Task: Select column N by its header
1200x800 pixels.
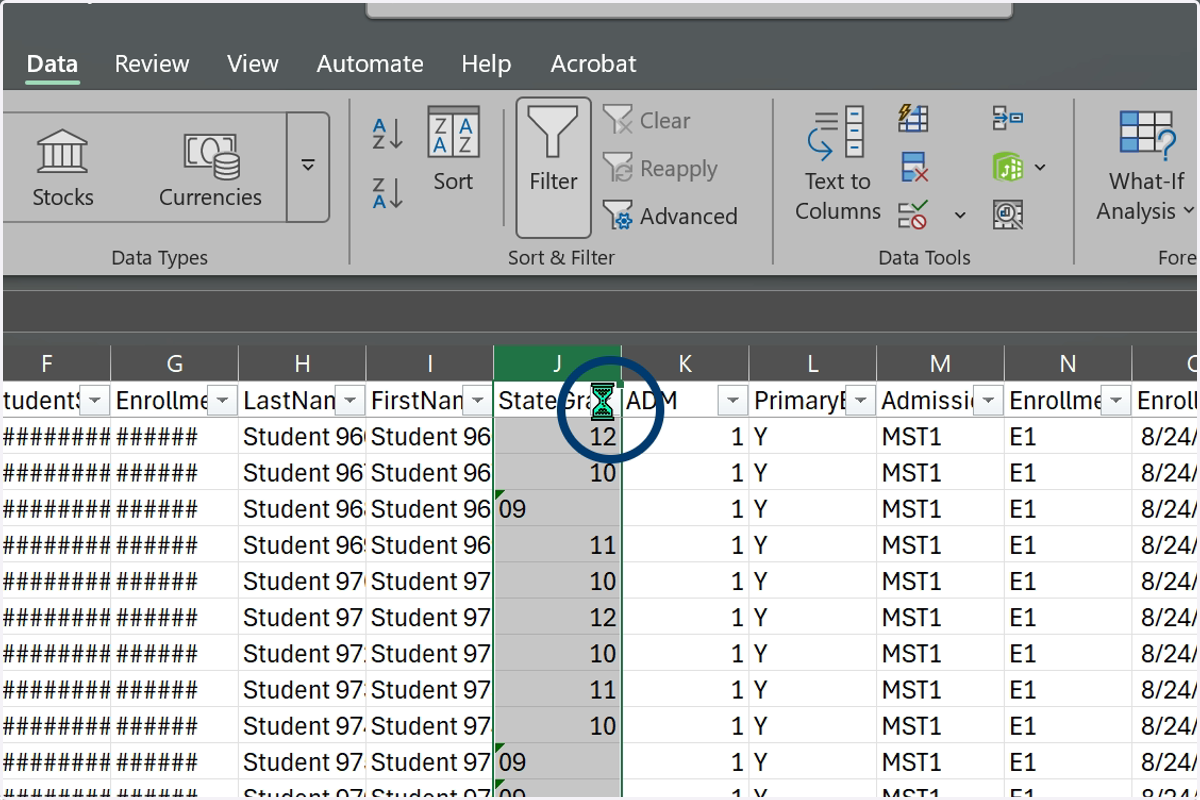Action: point(1068,363)
